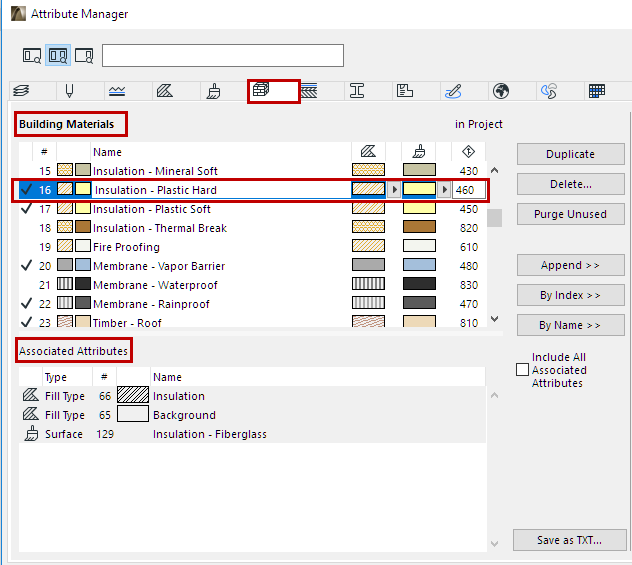This screenshot has width=632, height=565.
Task: Click brown surface swatch of Thermal Break
Action: [x=419, y=227]
